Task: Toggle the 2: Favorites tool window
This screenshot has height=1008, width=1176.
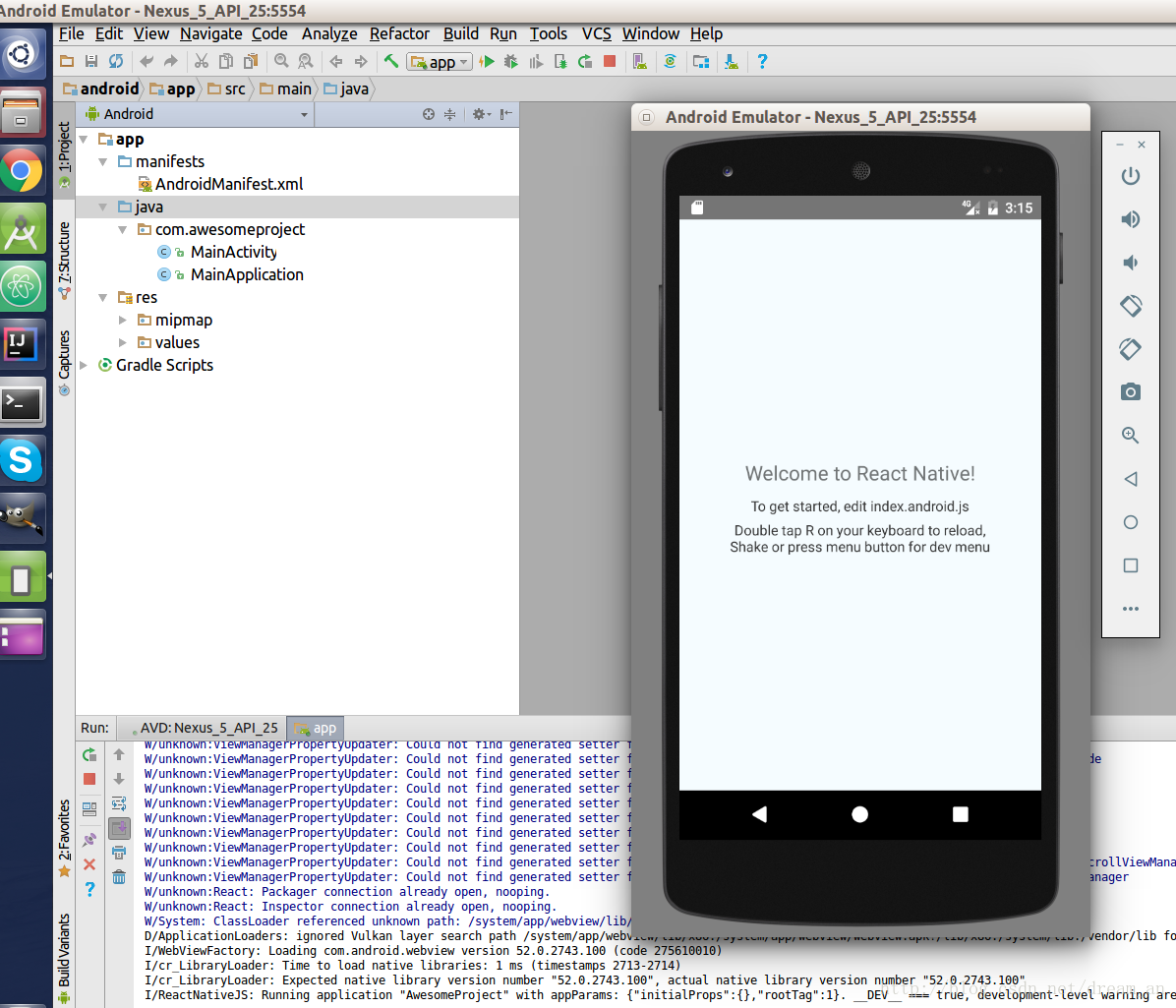Action: click(x=65, y=838)
